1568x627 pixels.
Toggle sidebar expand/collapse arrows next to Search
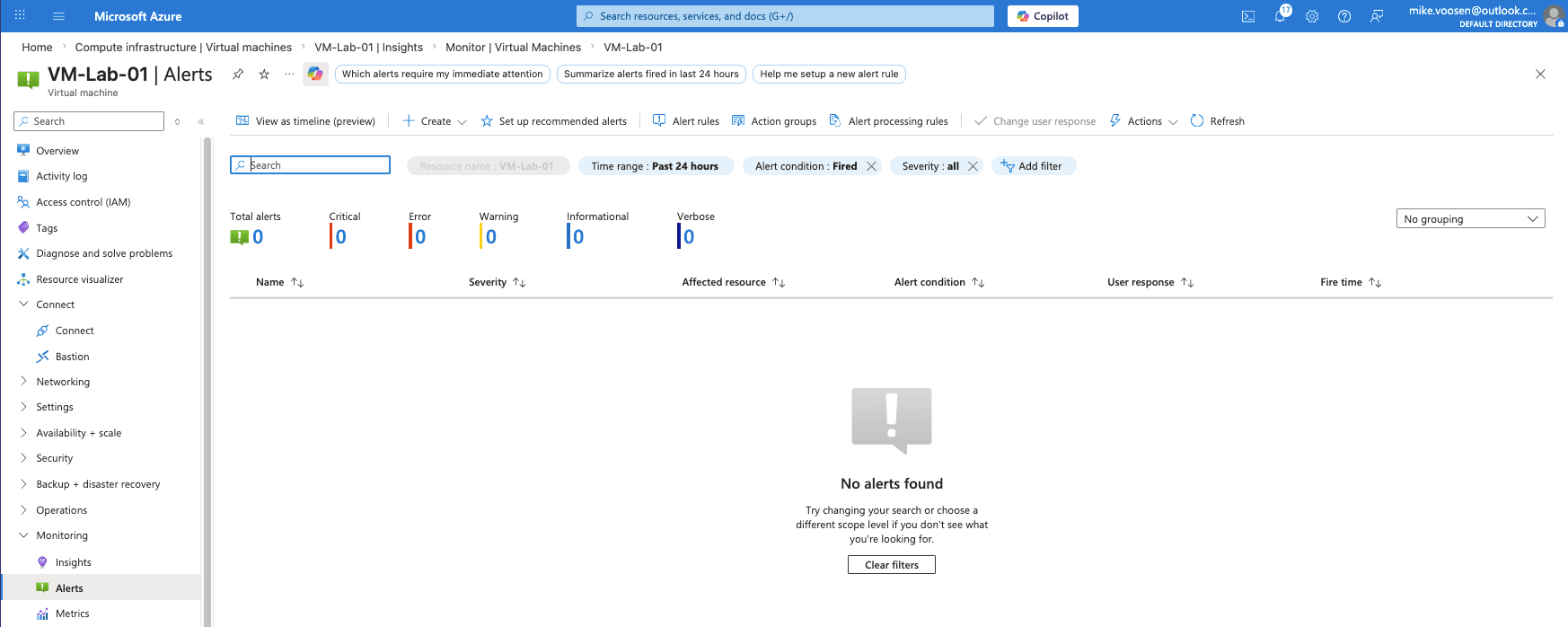point(178,121)
